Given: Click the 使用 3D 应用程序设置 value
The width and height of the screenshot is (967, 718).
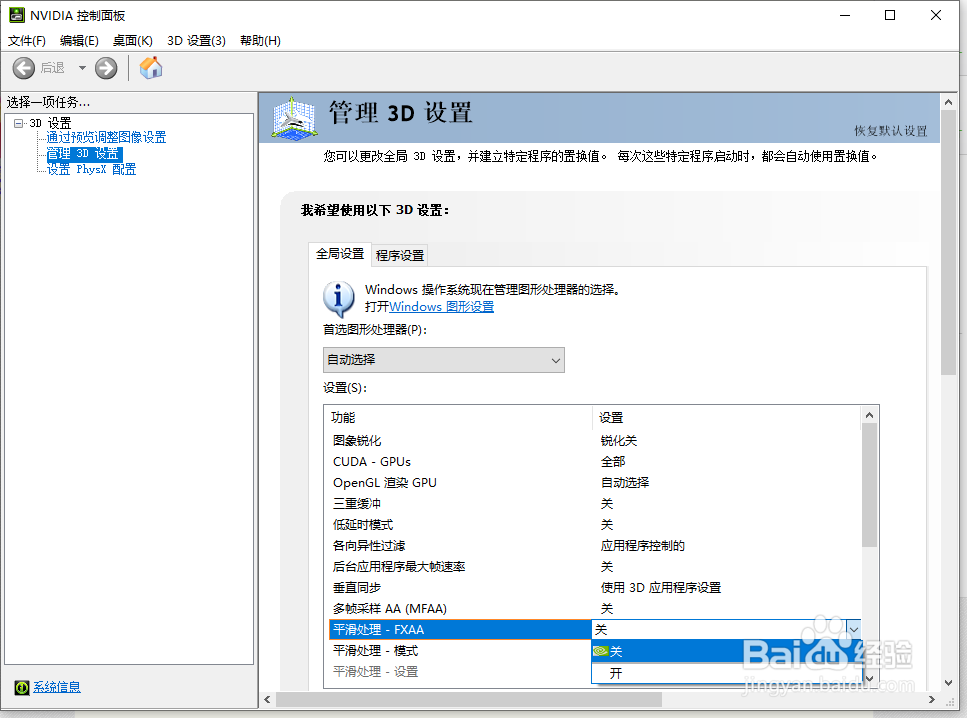Looking at the screenshot, I should (660, 588).
